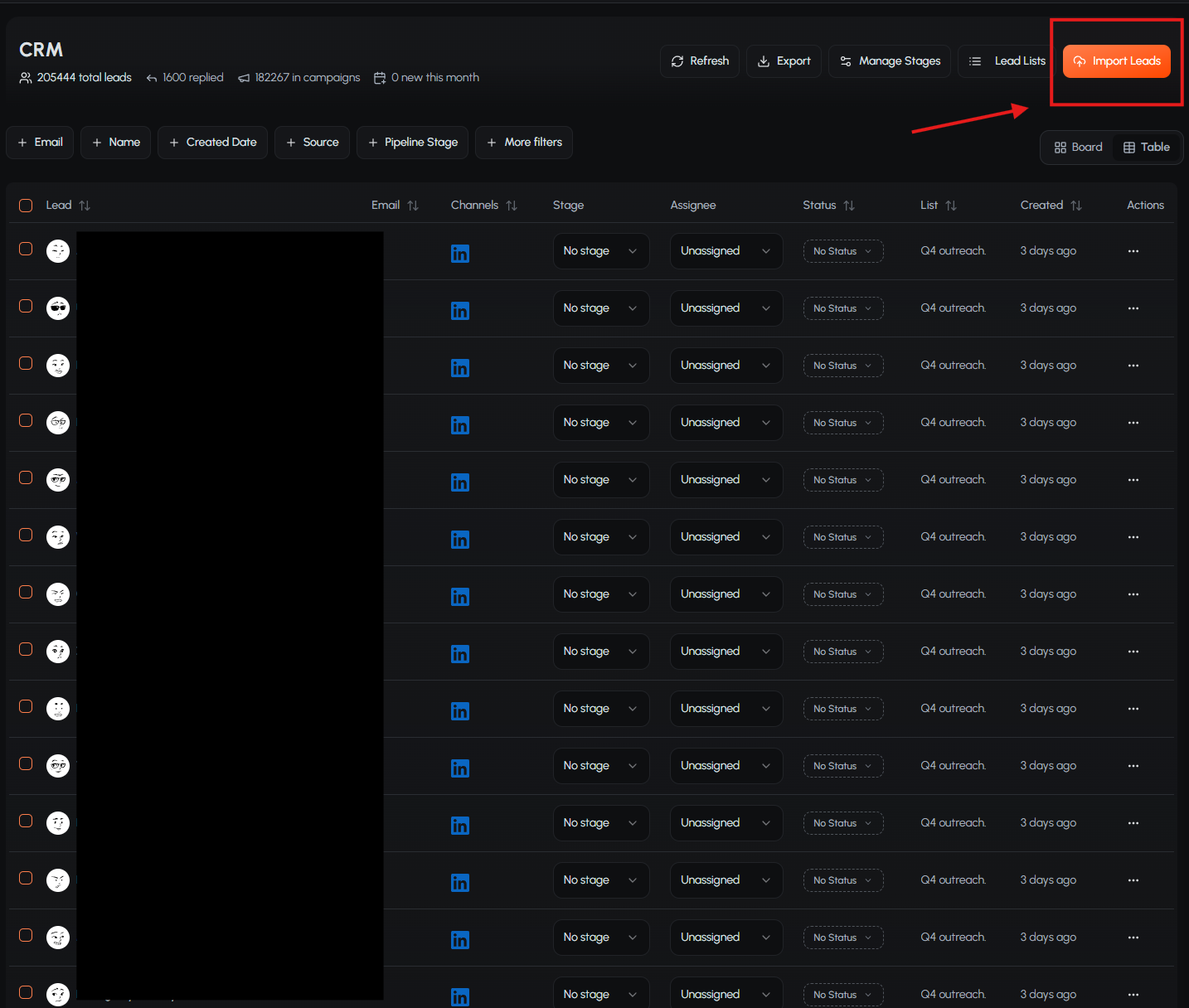Click the 182267 in campaigns stat

coord(299,78)
